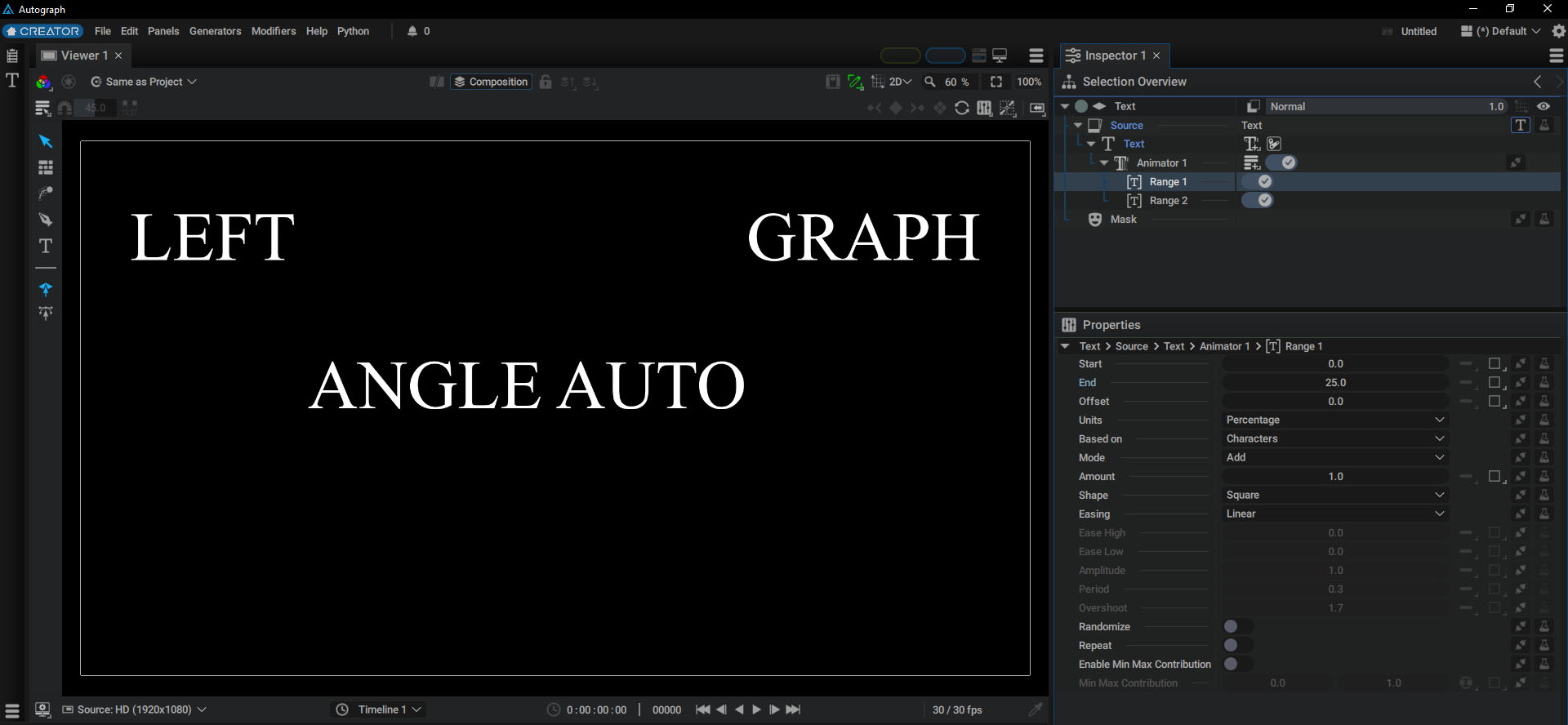The image size is (1568, 725).
Task: Click the refresh viewer icon
Action: [x=962, y=108]
